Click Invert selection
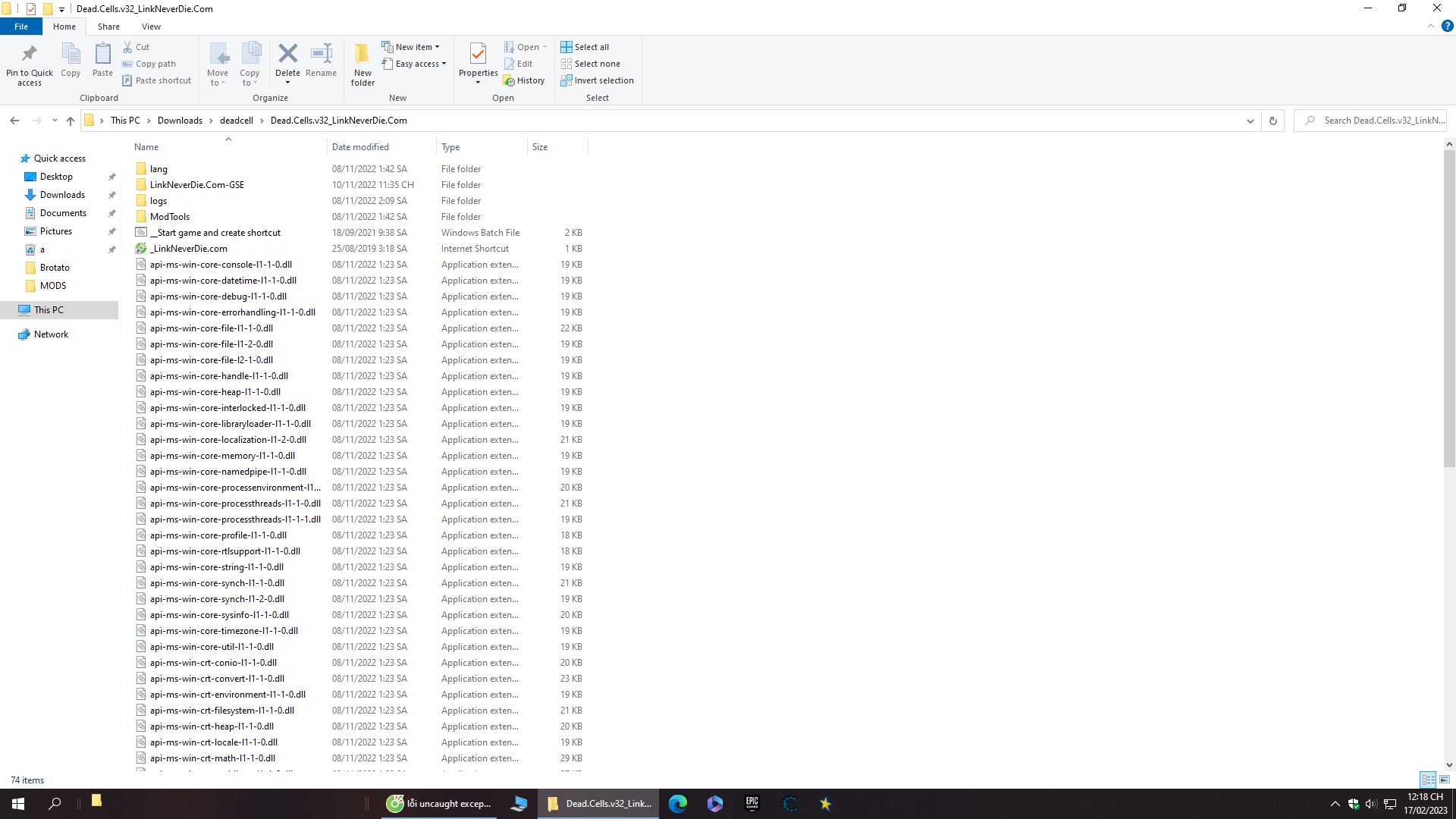Viewport: 1456px width, 819px height. click(x=597, y=80)
